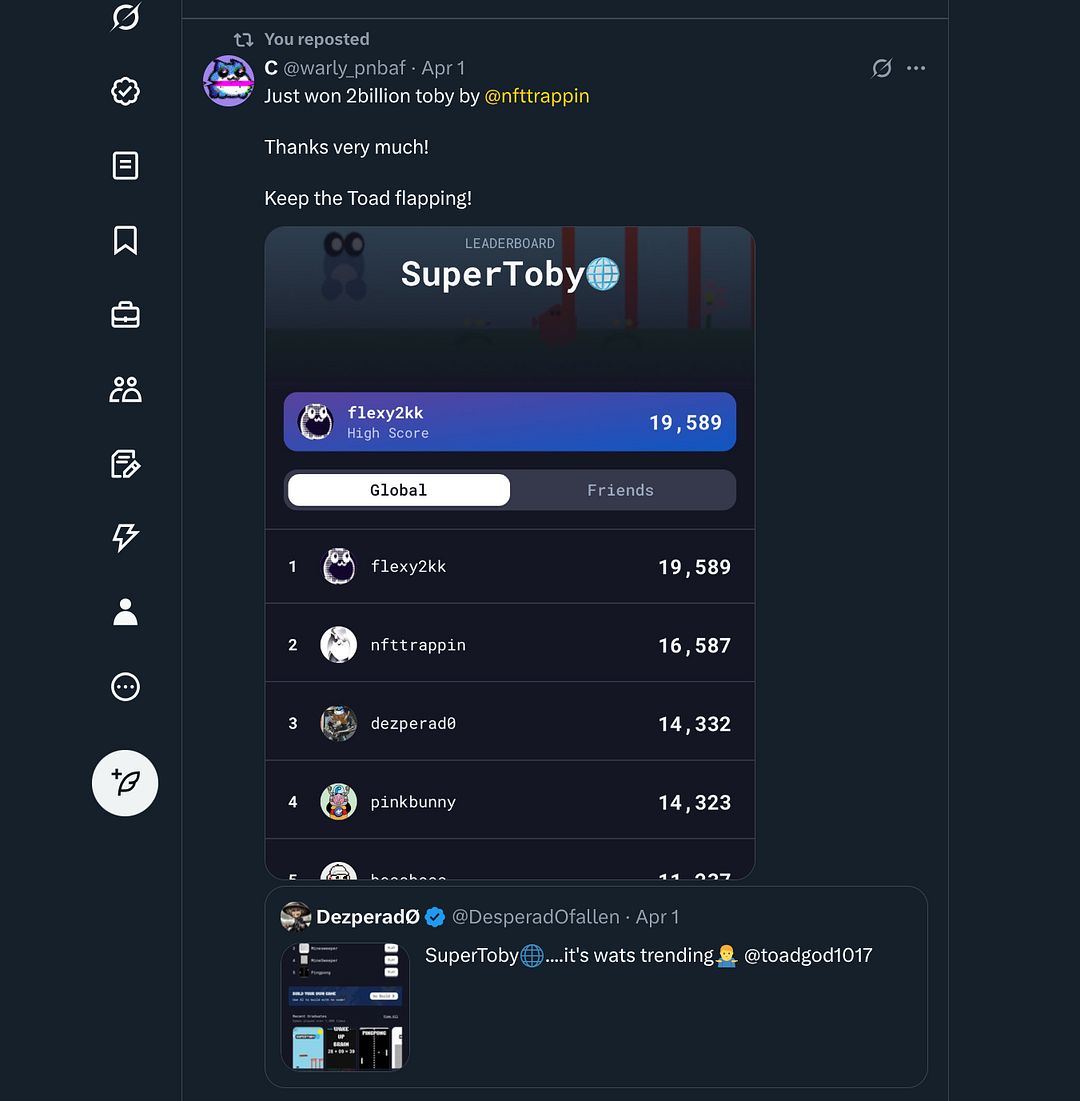Open three-dot options on warly_pnbaf's post
Image resolution: width=1080 pixels, height=1101 pixels.
click(x=916, y=68)
